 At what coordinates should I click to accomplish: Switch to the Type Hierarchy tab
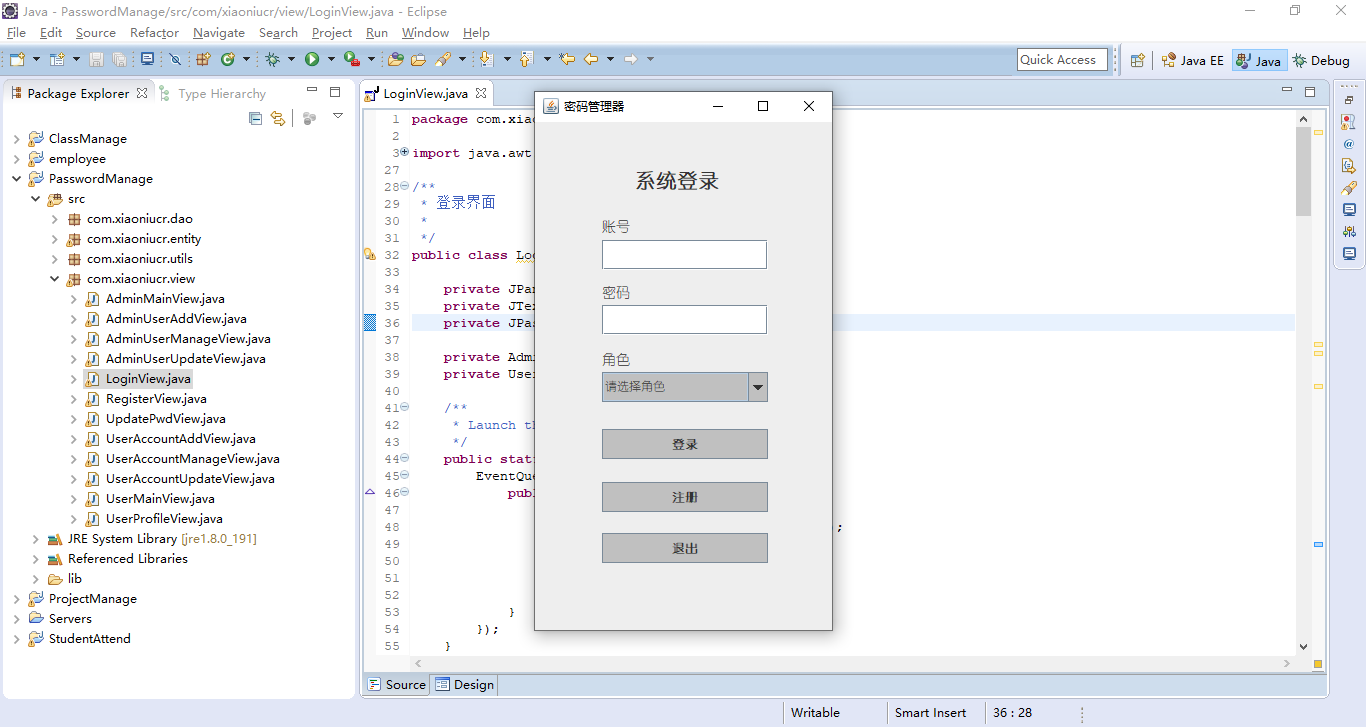tap(212, 93)
